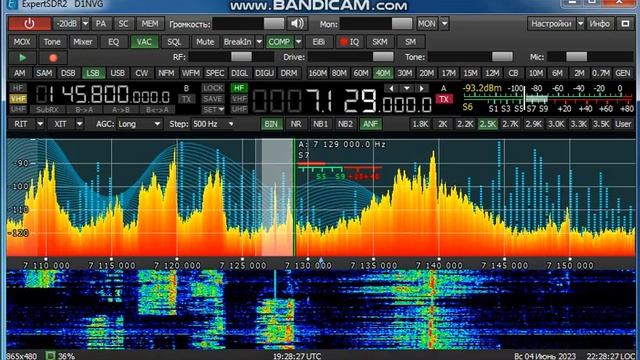640x360 pixels.
Task: Select User filter bandwidth
Action: click(x=623, y=124)
